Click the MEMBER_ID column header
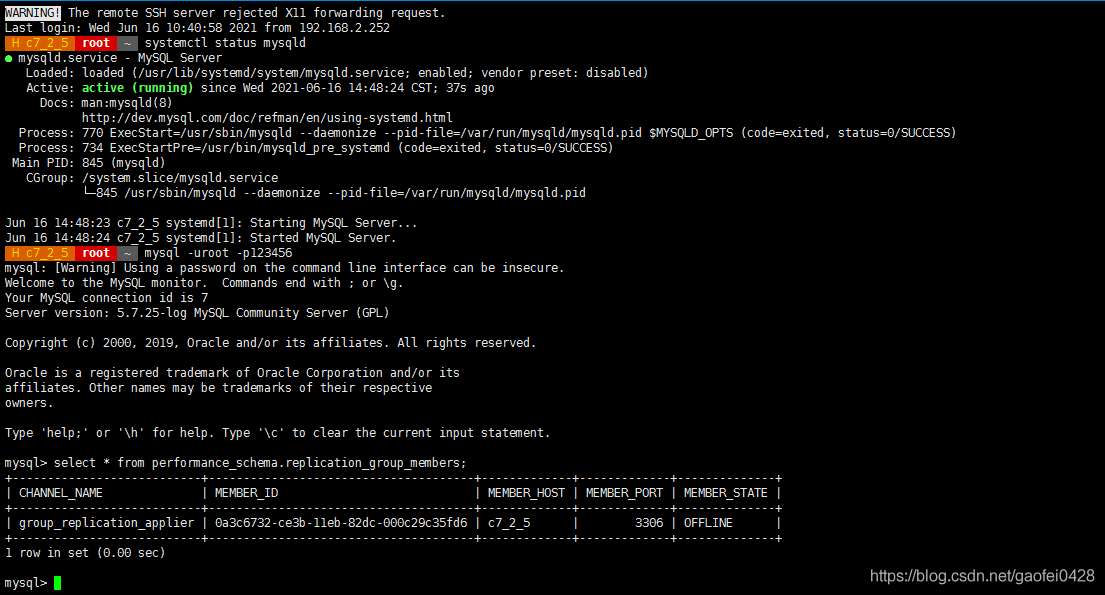Viewport: 1105px width, 595px height. (x=247, y=493)
